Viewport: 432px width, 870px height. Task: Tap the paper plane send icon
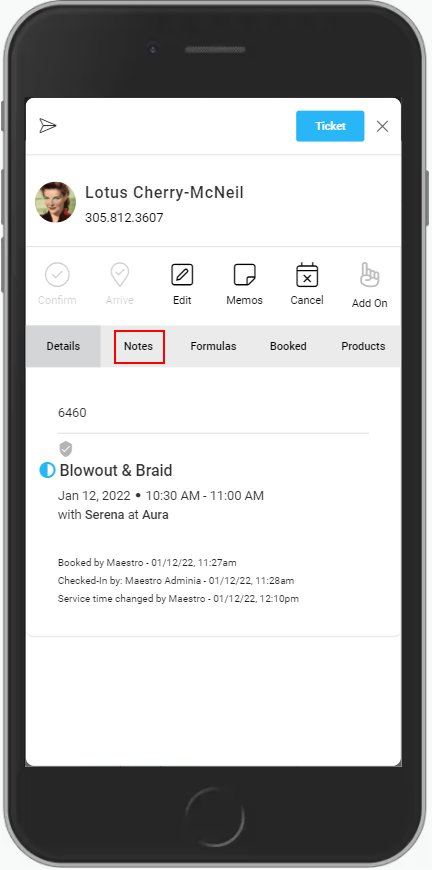coord(48,126)
